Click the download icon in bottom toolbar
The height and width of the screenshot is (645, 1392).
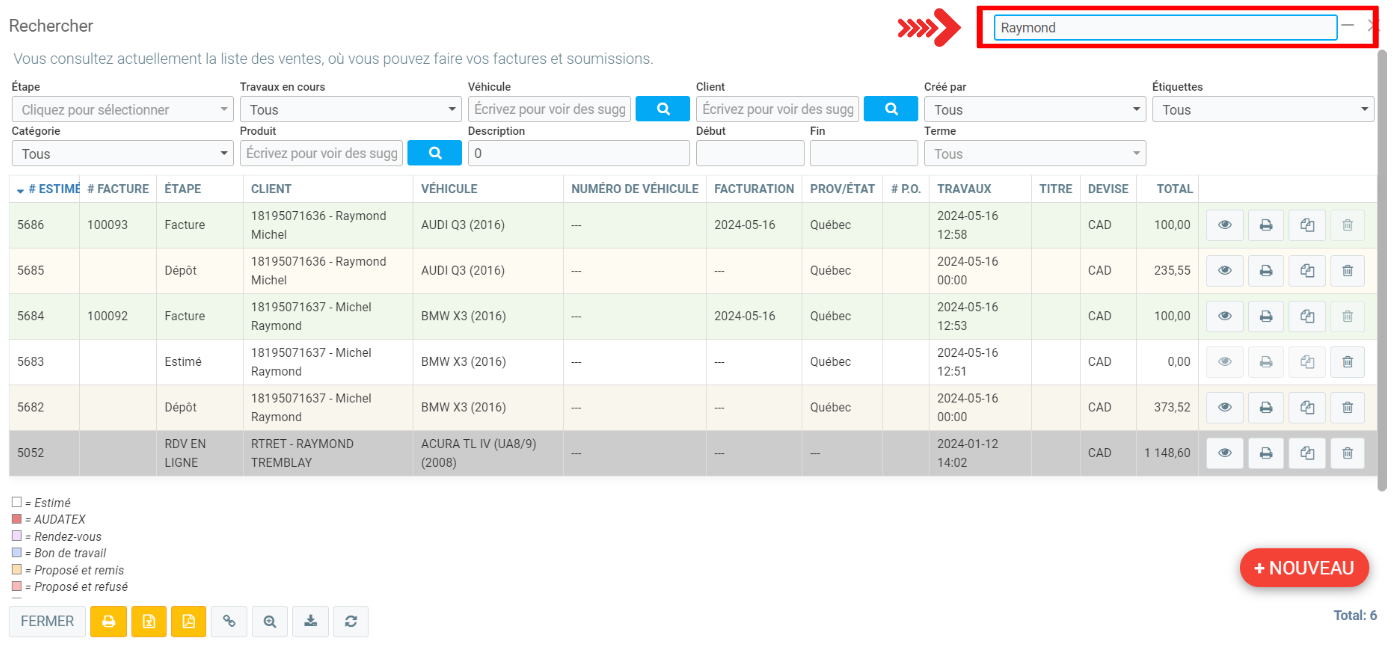pyautogui.click(x=310, y=621)
